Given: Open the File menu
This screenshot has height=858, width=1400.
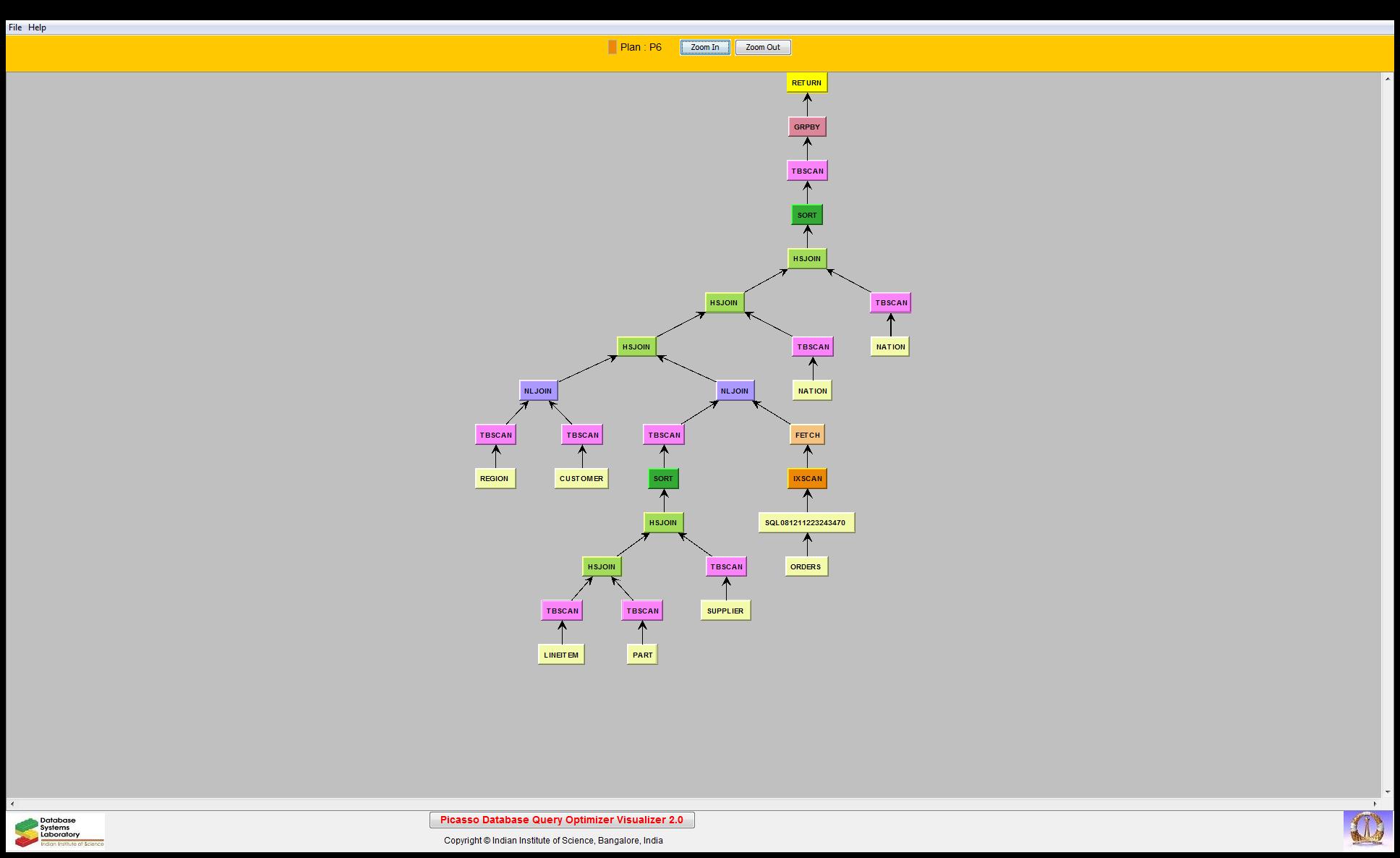Looking at the screenshot, I should [15, 27].
